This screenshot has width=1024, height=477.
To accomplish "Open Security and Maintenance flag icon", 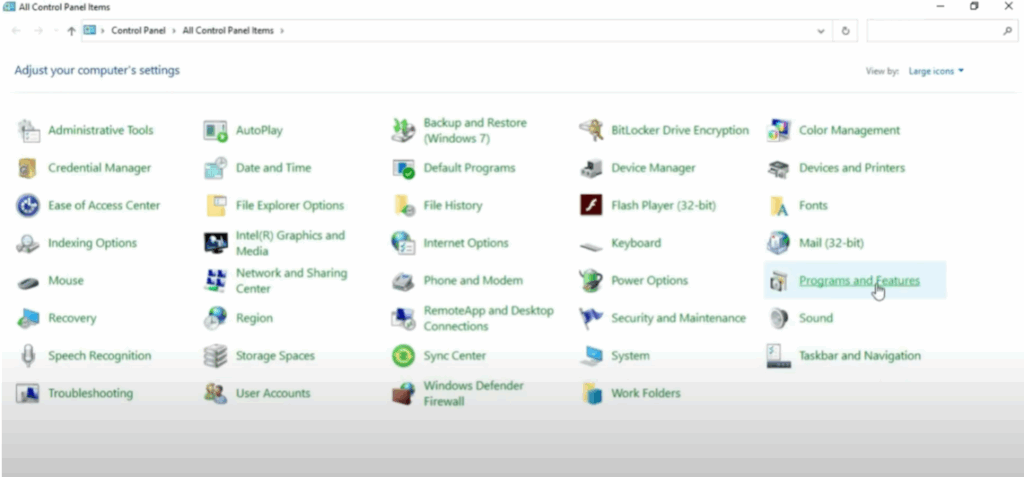I will (x=590, y=318).
